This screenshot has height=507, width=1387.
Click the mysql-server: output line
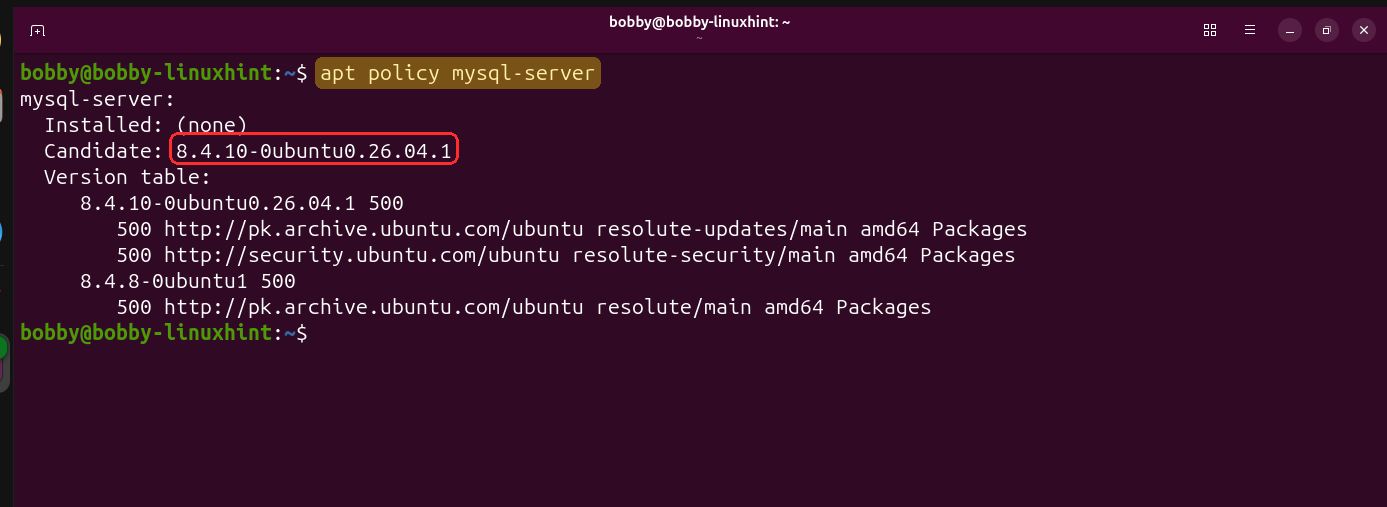[97, 99]
